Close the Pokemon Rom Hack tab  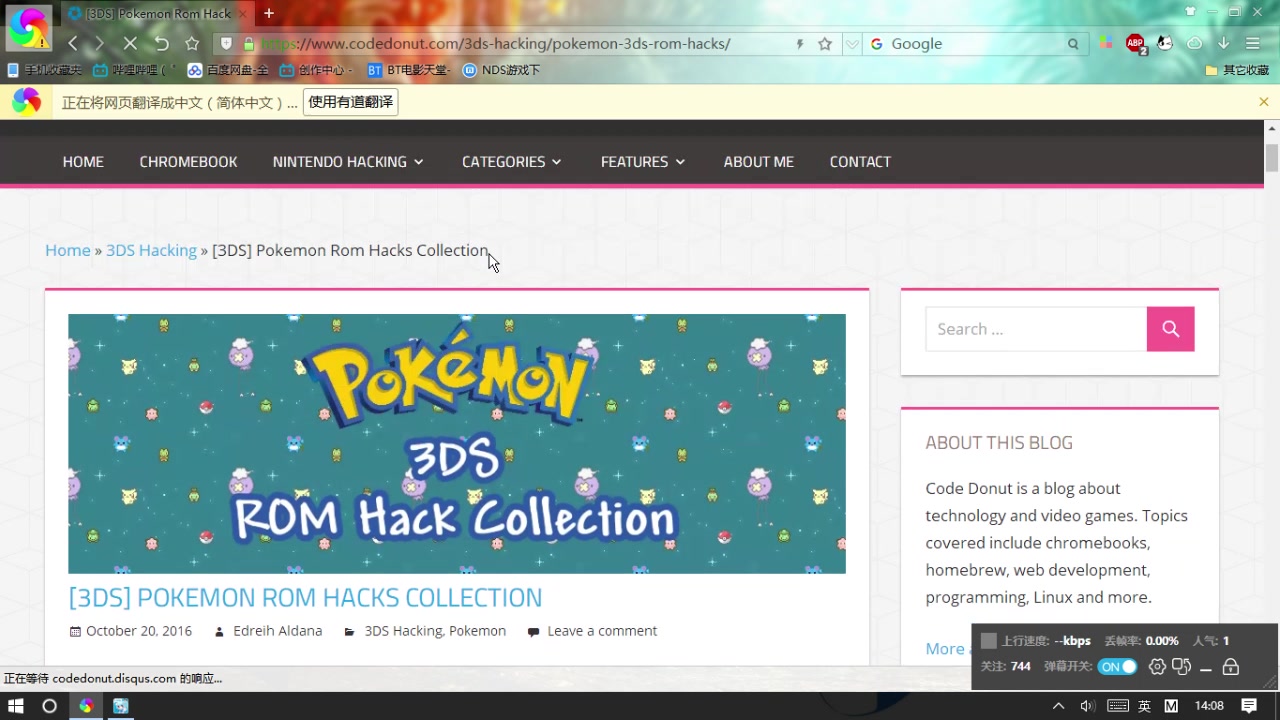tap(243, 14)
